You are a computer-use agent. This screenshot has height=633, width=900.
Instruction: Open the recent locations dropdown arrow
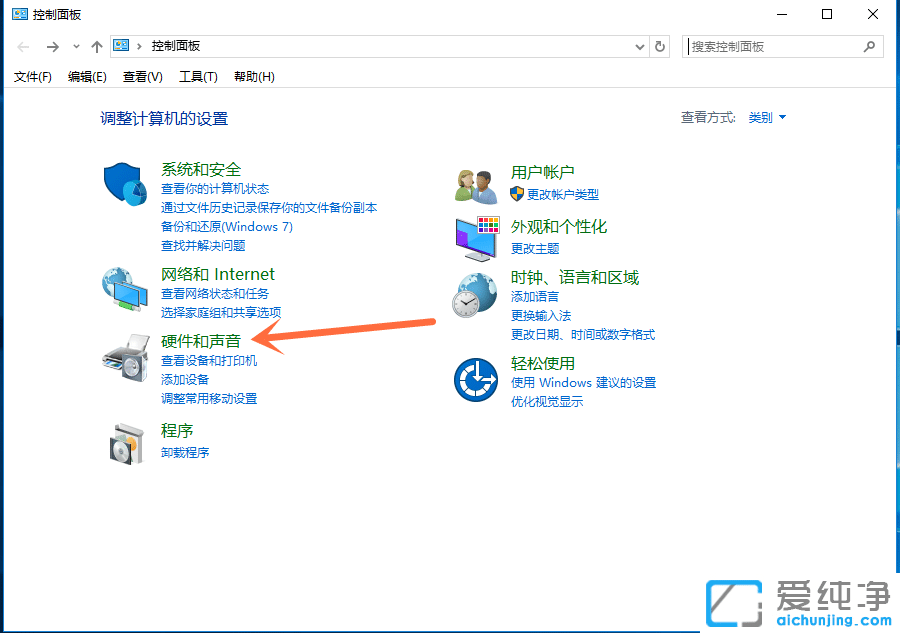click(76, 46)
